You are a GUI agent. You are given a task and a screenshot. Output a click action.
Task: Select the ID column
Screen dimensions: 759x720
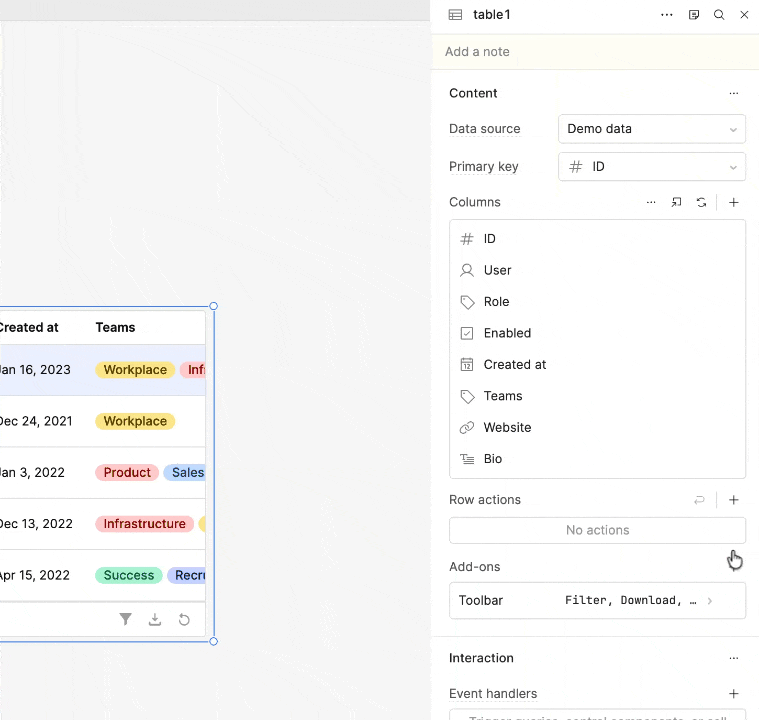[x=597, y=239]
